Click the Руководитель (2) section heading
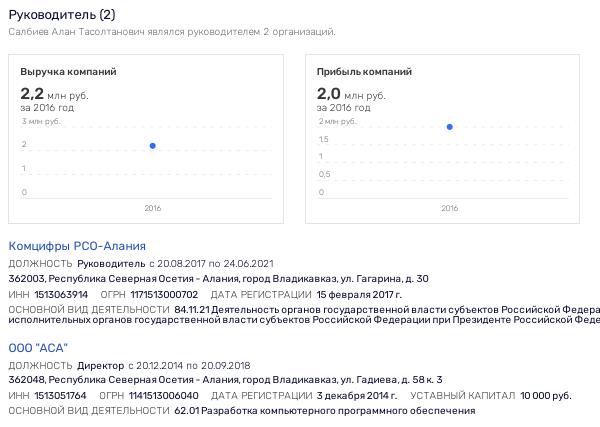The image size is (600, 427). coord(62,14)
